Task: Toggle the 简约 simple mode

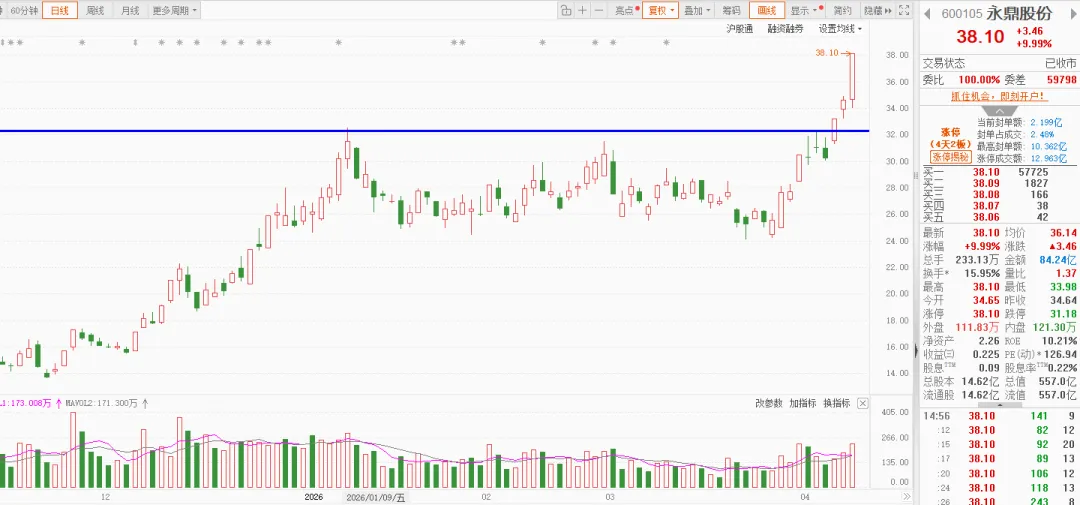Action: point(842,10)
